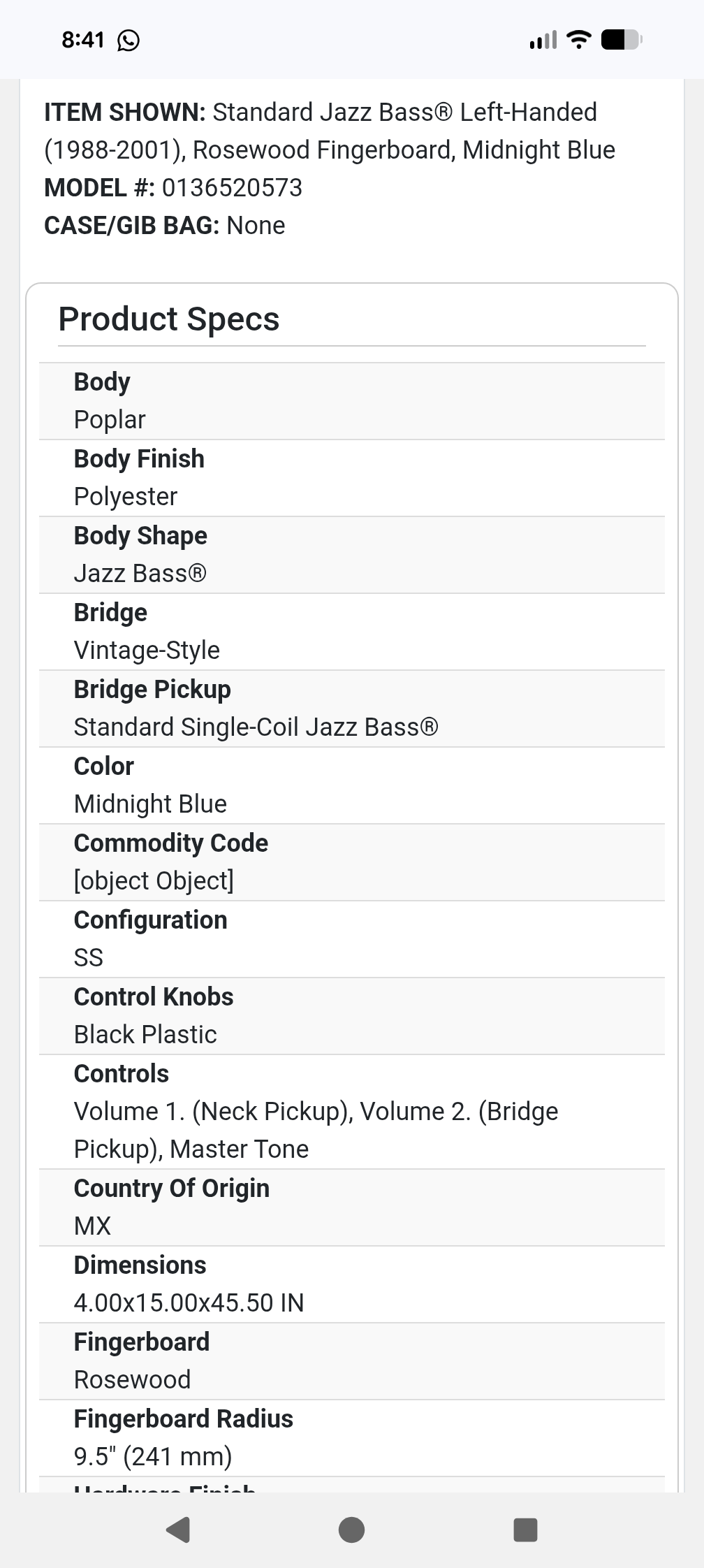Tap the Bridge Pickup specification row
Image resolution: width=704 pixels, height=1568 pixels.
[x=351, y=709]
